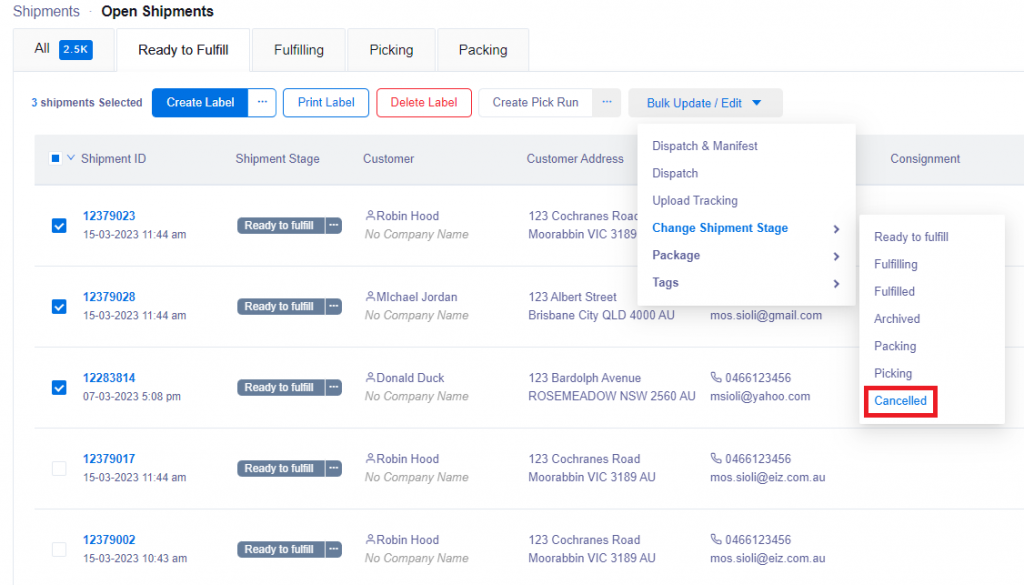
Task: Click address ROSEMEADOW NSW 2560 AU
Action: [612, 396]
